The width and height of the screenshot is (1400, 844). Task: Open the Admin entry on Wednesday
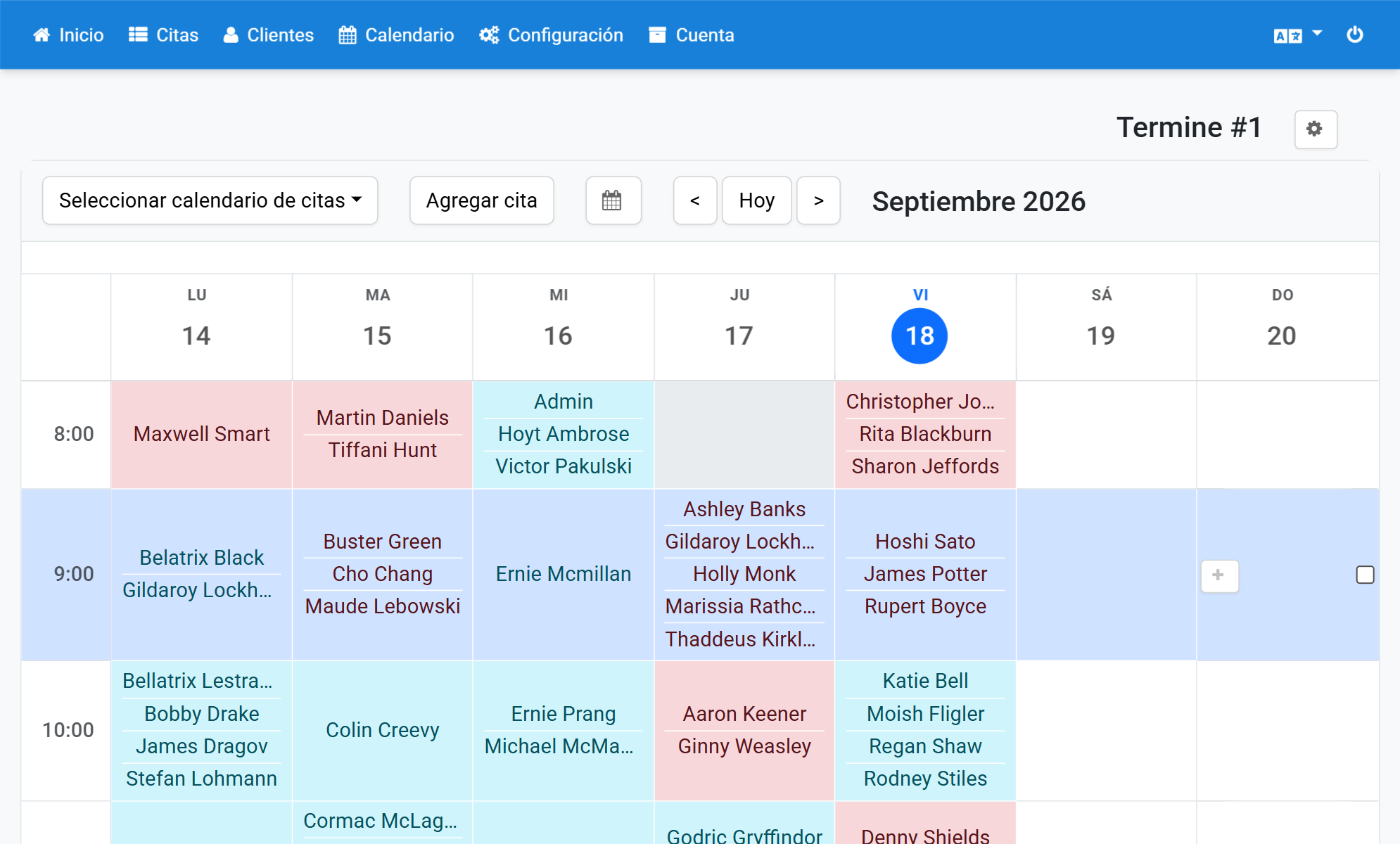click(x=563, y=402)
